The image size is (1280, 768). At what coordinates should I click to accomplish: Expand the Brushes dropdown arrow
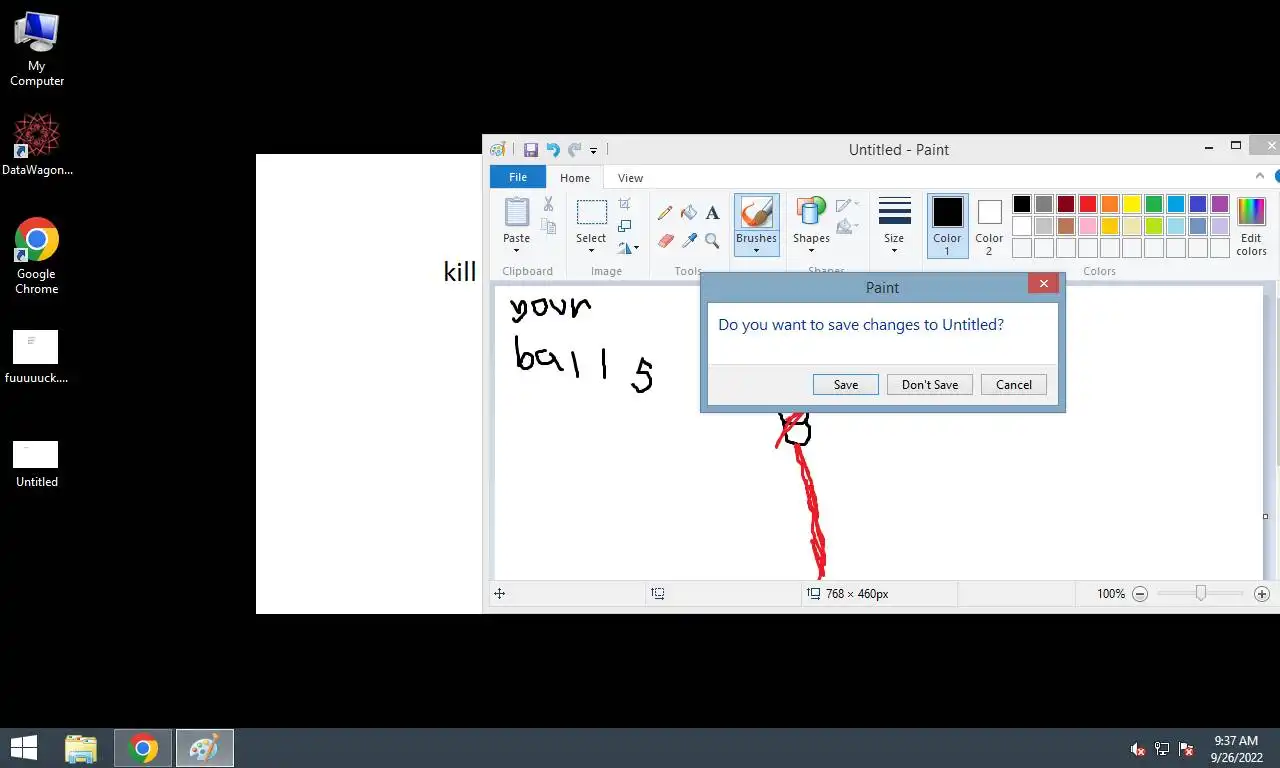[756, 251]
